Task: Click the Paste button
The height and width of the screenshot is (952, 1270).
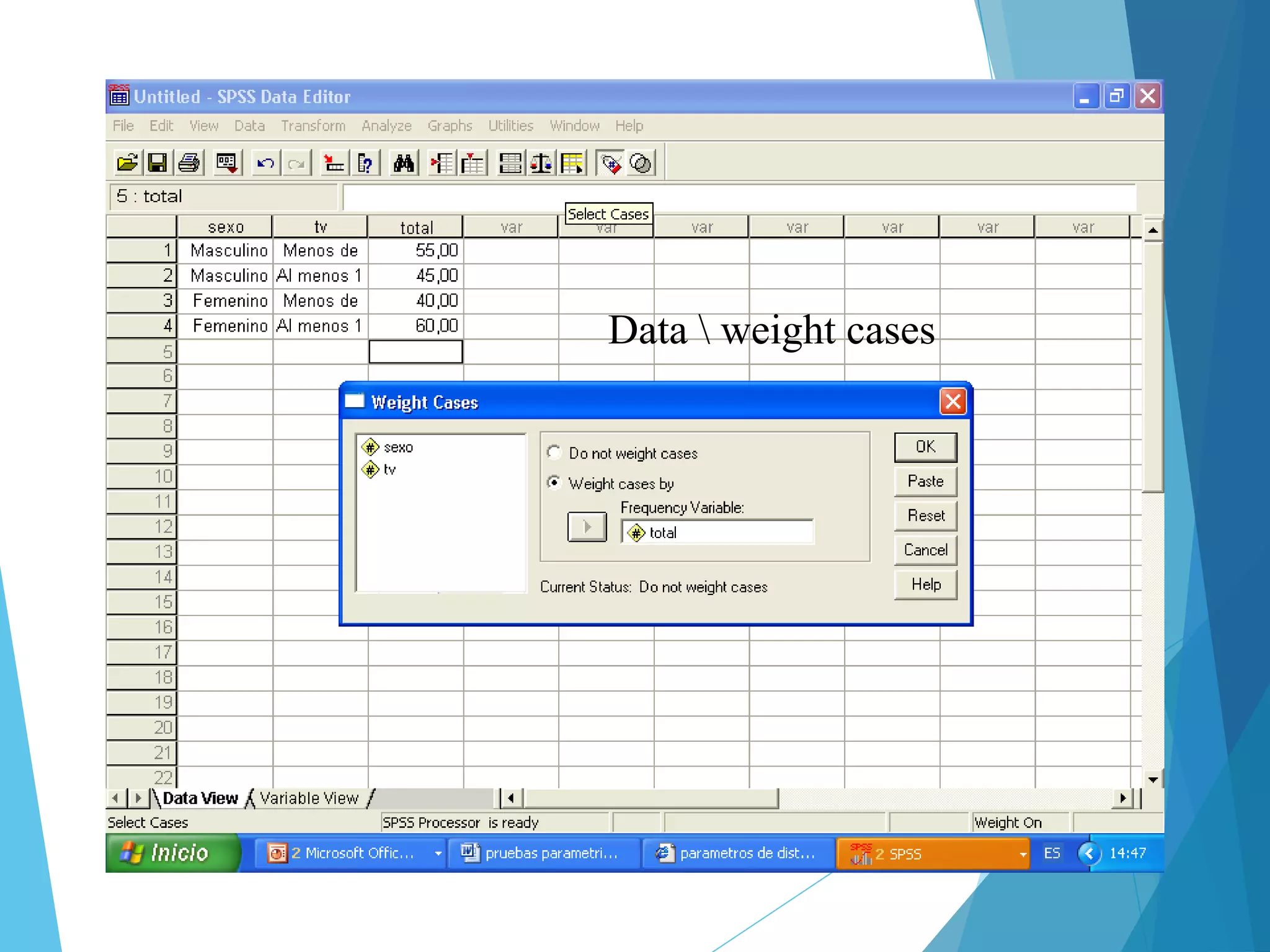Action: [x=925, y=482]
